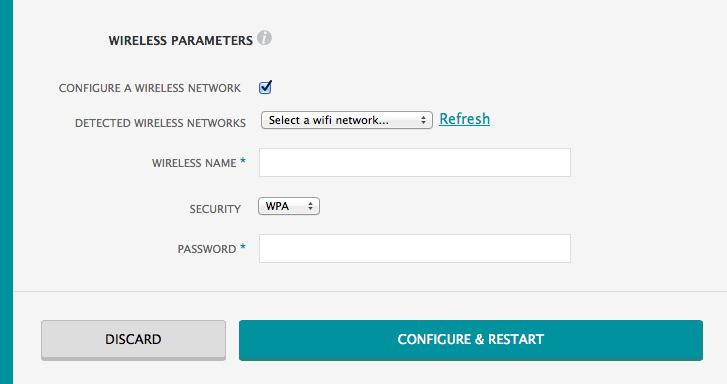Image resolution: width=727 pixels, height=384 pixels.
Task: Click the required asterisk next to Password
Action: point(242,247)
